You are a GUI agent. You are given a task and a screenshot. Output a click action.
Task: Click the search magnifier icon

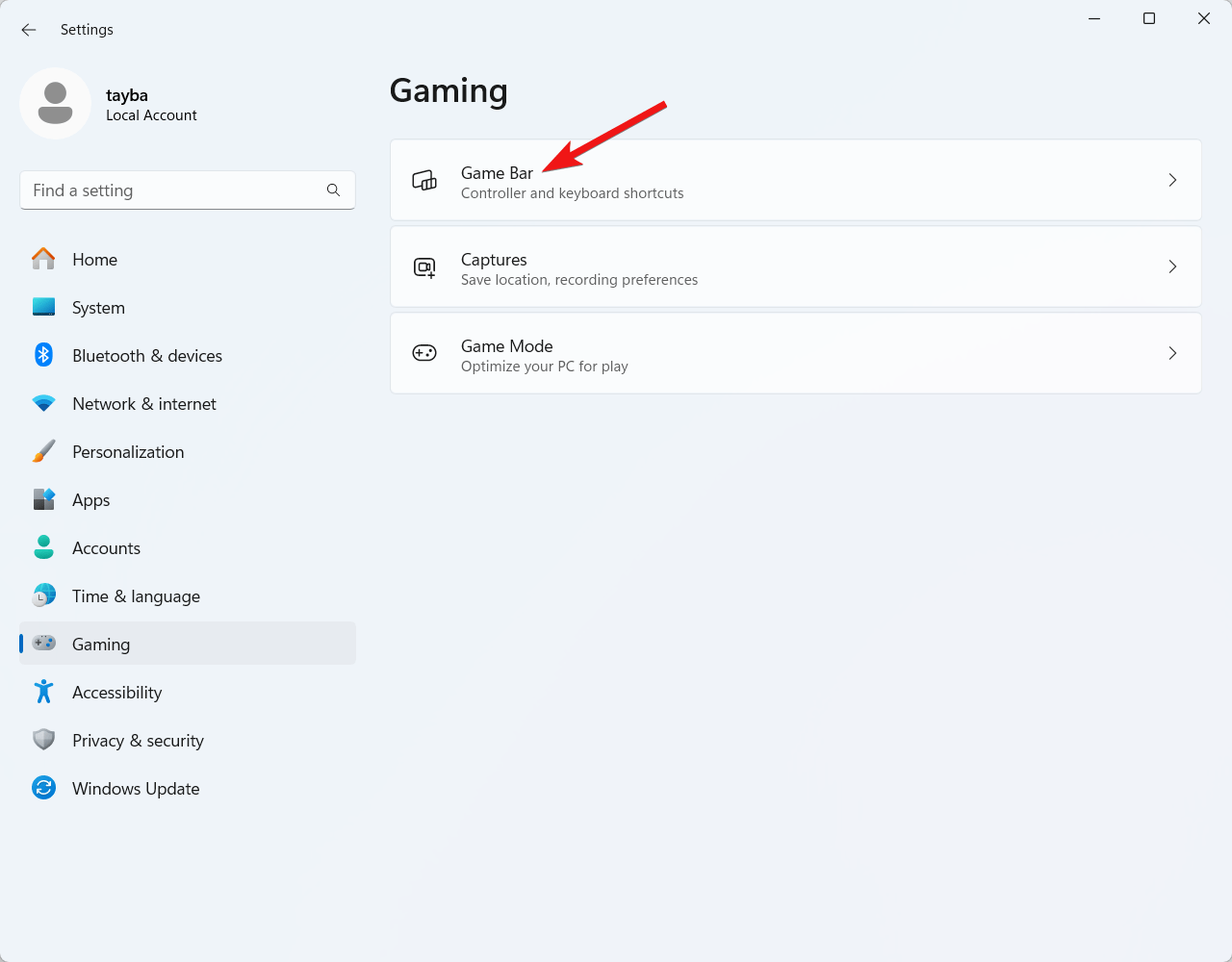333,190
